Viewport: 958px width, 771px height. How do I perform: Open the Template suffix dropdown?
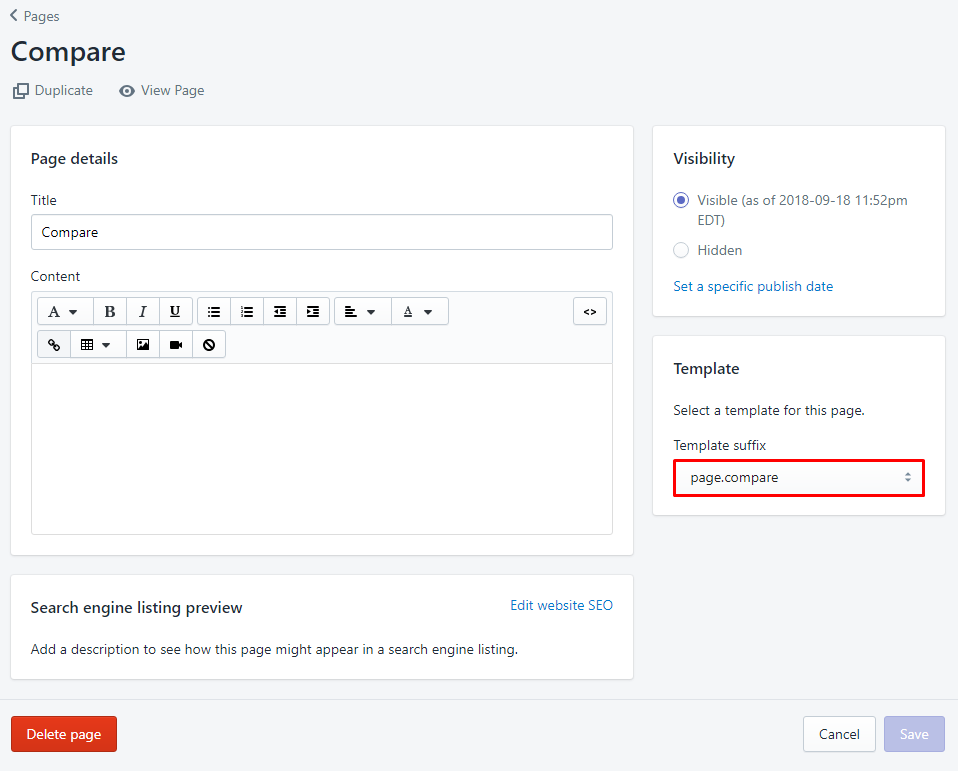point(798,478)
